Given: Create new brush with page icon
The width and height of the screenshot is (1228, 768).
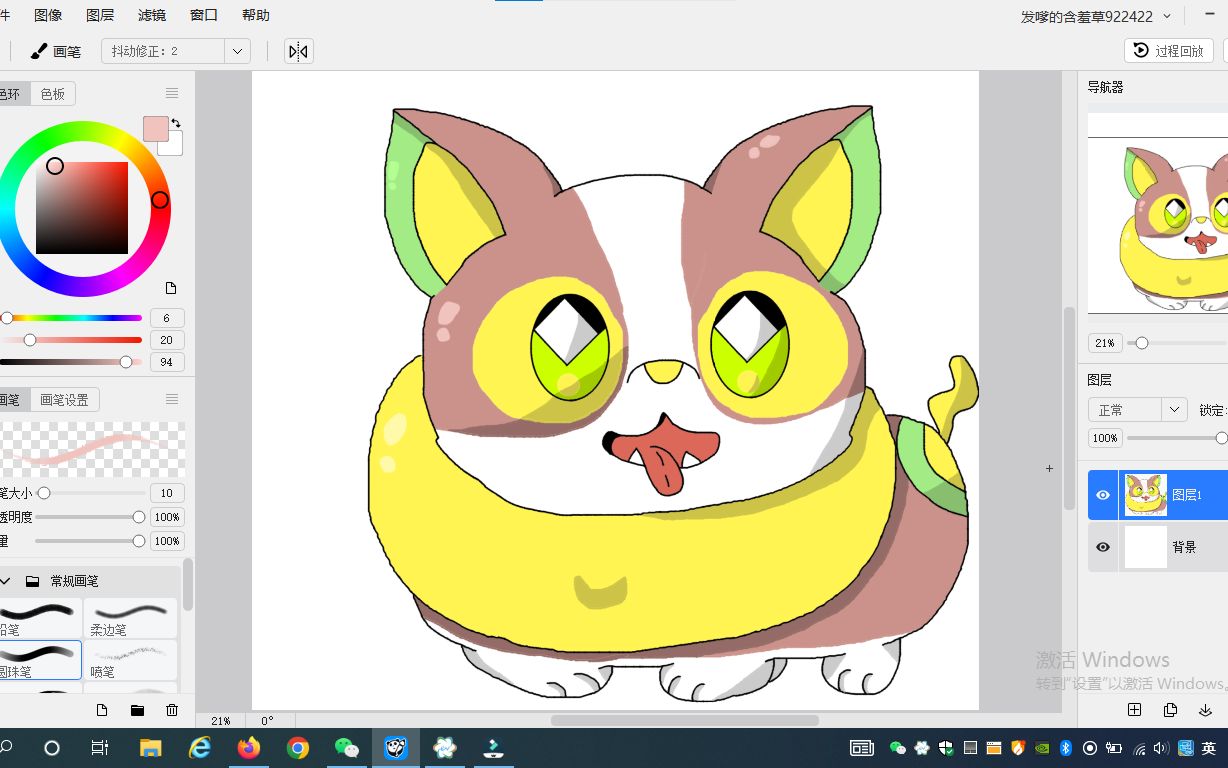Looking at the screenshot, I should (x=101, y=710).
